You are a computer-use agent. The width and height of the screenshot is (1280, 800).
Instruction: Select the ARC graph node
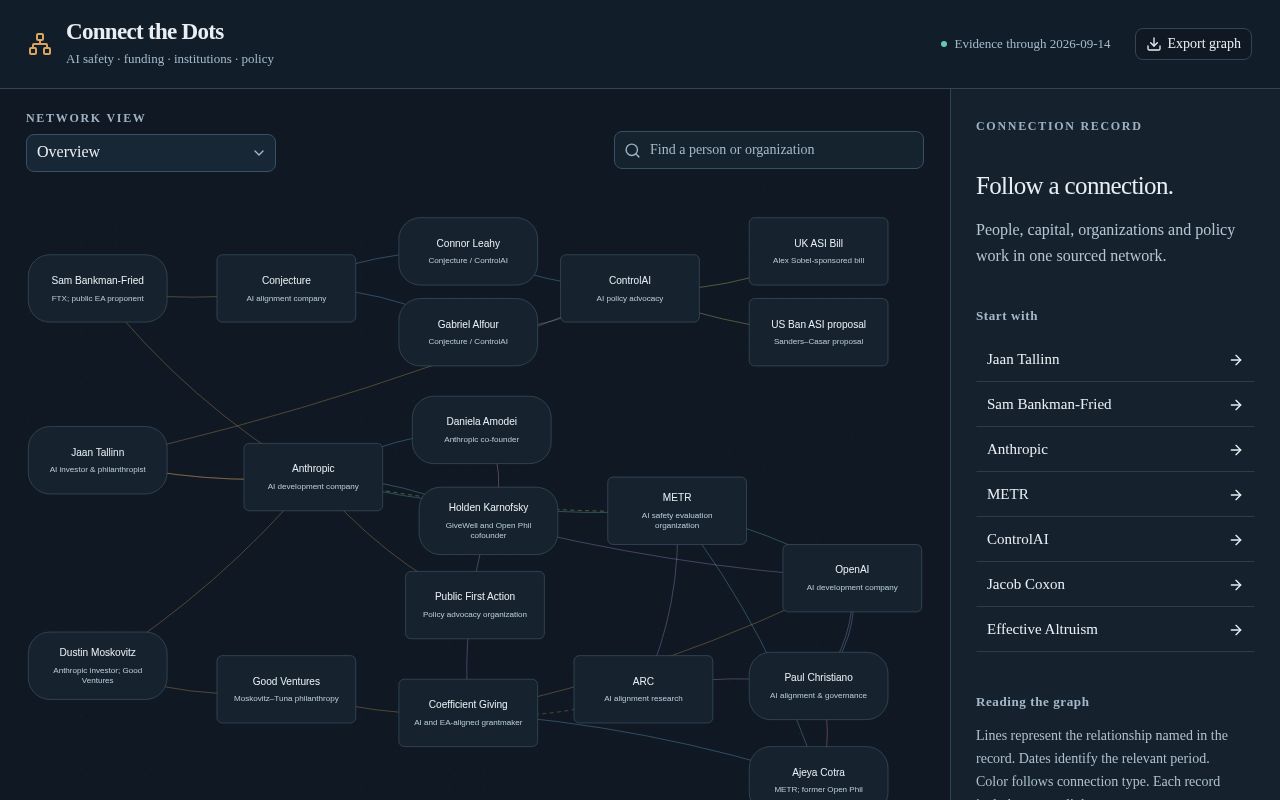pos(643,689)
